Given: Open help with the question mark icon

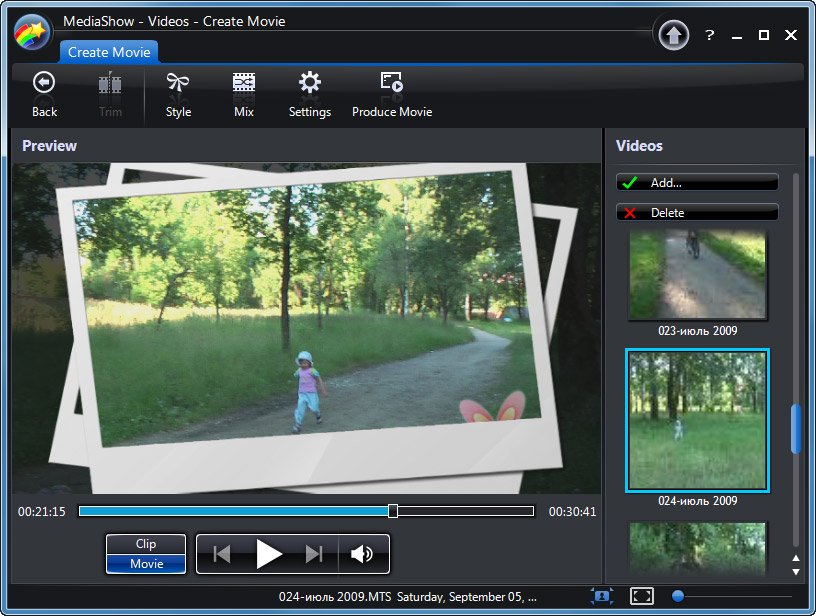Looking at the screenshot, I should [709, 35].
